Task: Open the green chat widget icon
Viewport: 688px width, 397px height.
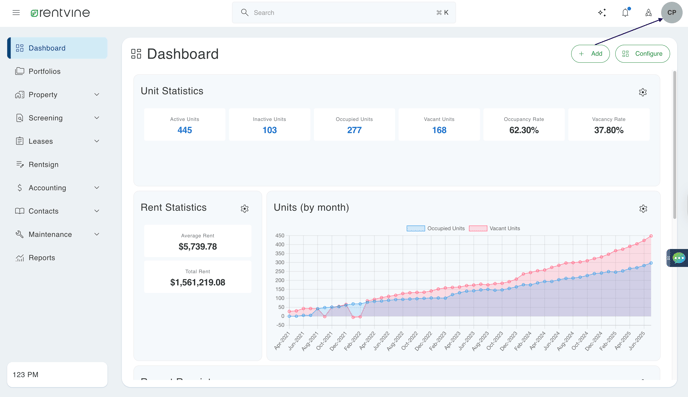Action: point(678,258)
